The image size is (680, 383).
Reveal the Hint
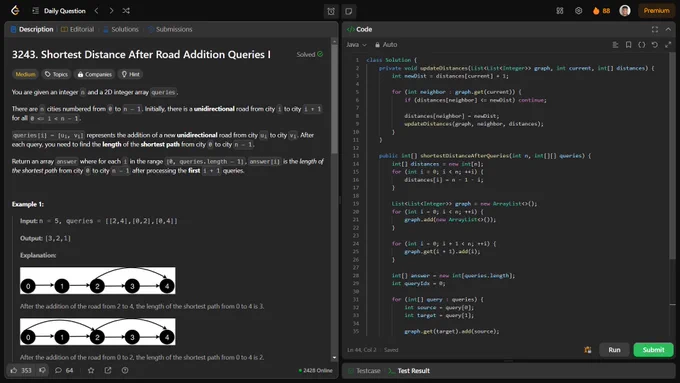(131, 74)
